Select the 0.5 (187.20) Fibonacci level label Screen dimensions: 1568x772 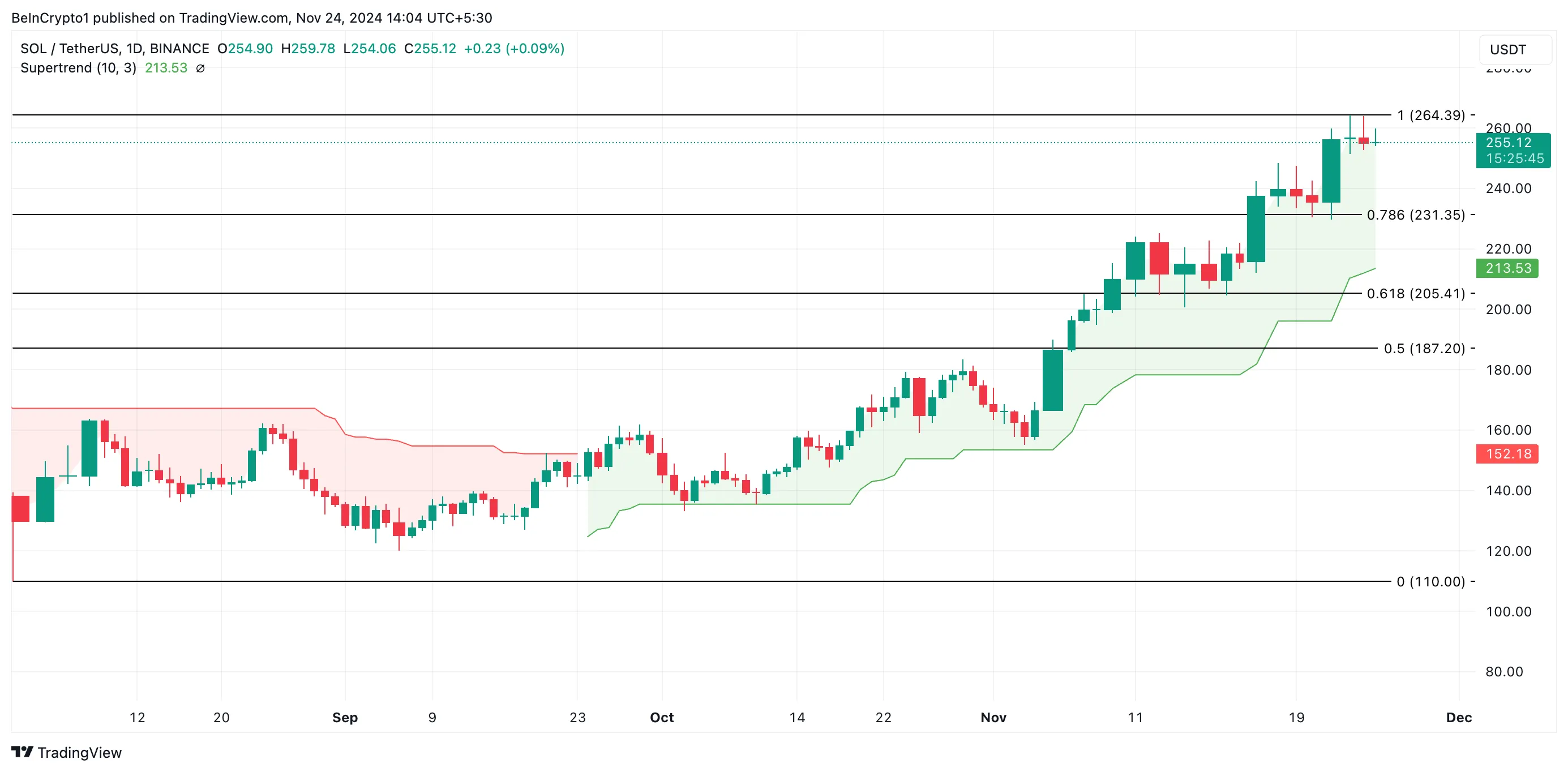pos(1424,348)
